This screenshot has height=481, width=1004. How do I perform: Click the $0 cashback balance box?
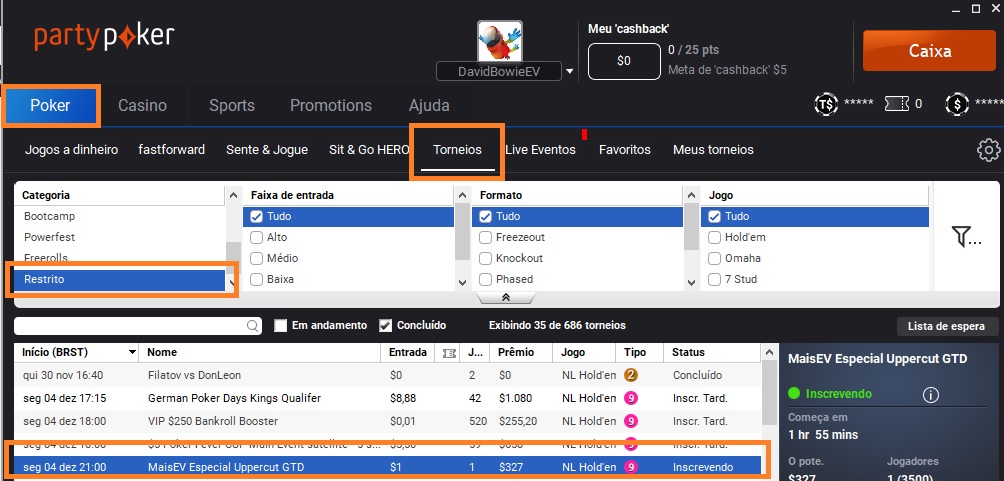(624, 61)
